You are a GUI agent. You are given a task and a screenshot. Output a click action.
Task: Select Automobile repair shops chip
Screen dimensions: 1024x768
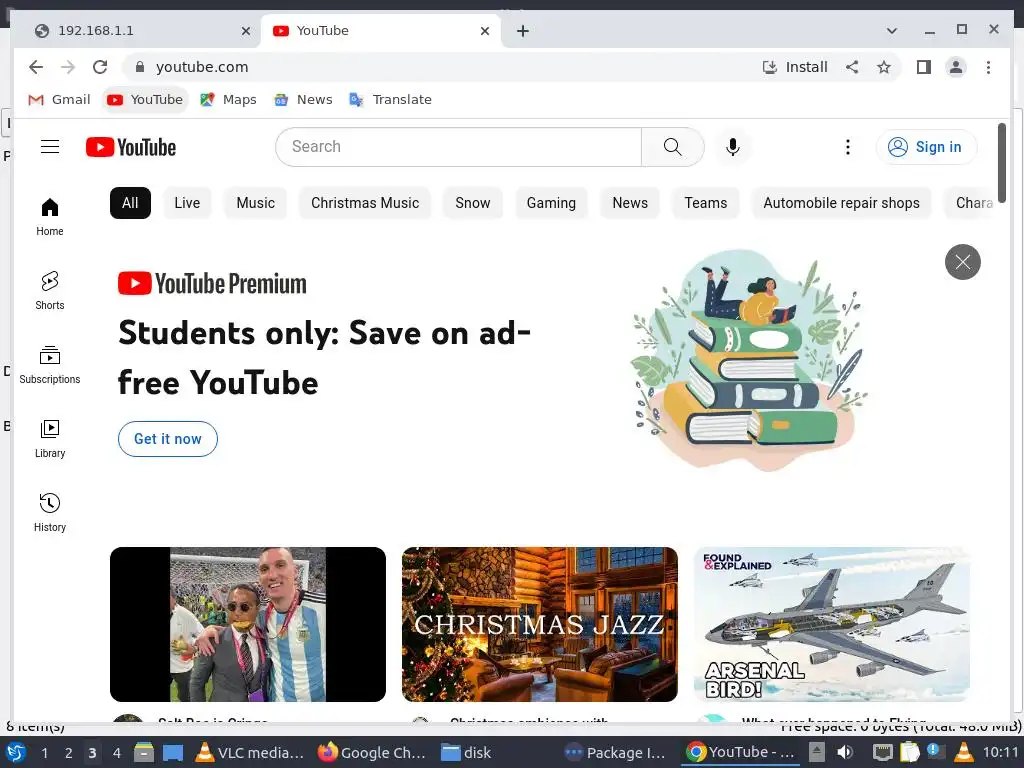(x=841, y=203)
